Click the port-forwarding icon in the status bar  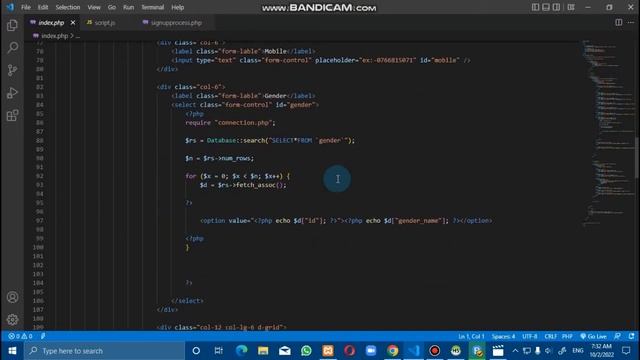[x=43, y=336]
